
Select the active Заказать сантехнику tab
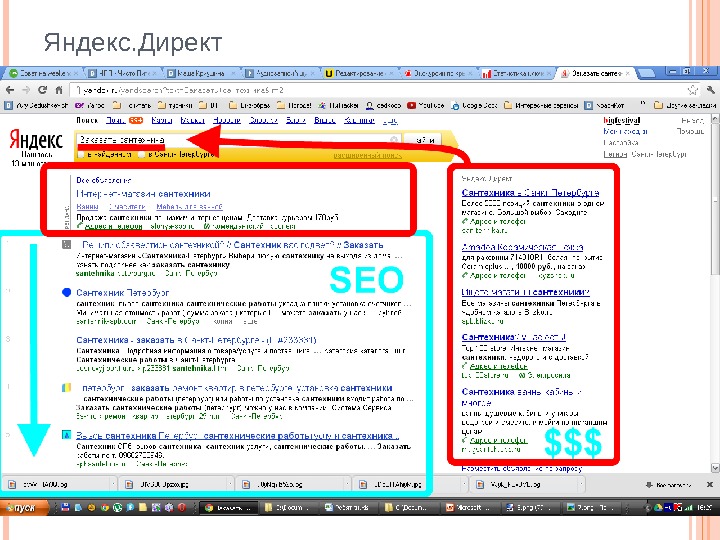click(x=595, y=73)
